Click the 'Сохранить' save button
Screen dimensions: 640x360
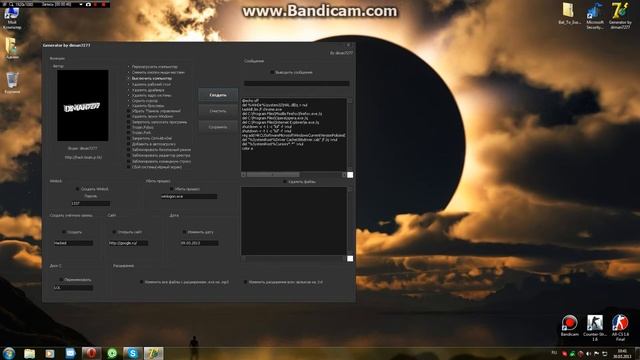218,127
